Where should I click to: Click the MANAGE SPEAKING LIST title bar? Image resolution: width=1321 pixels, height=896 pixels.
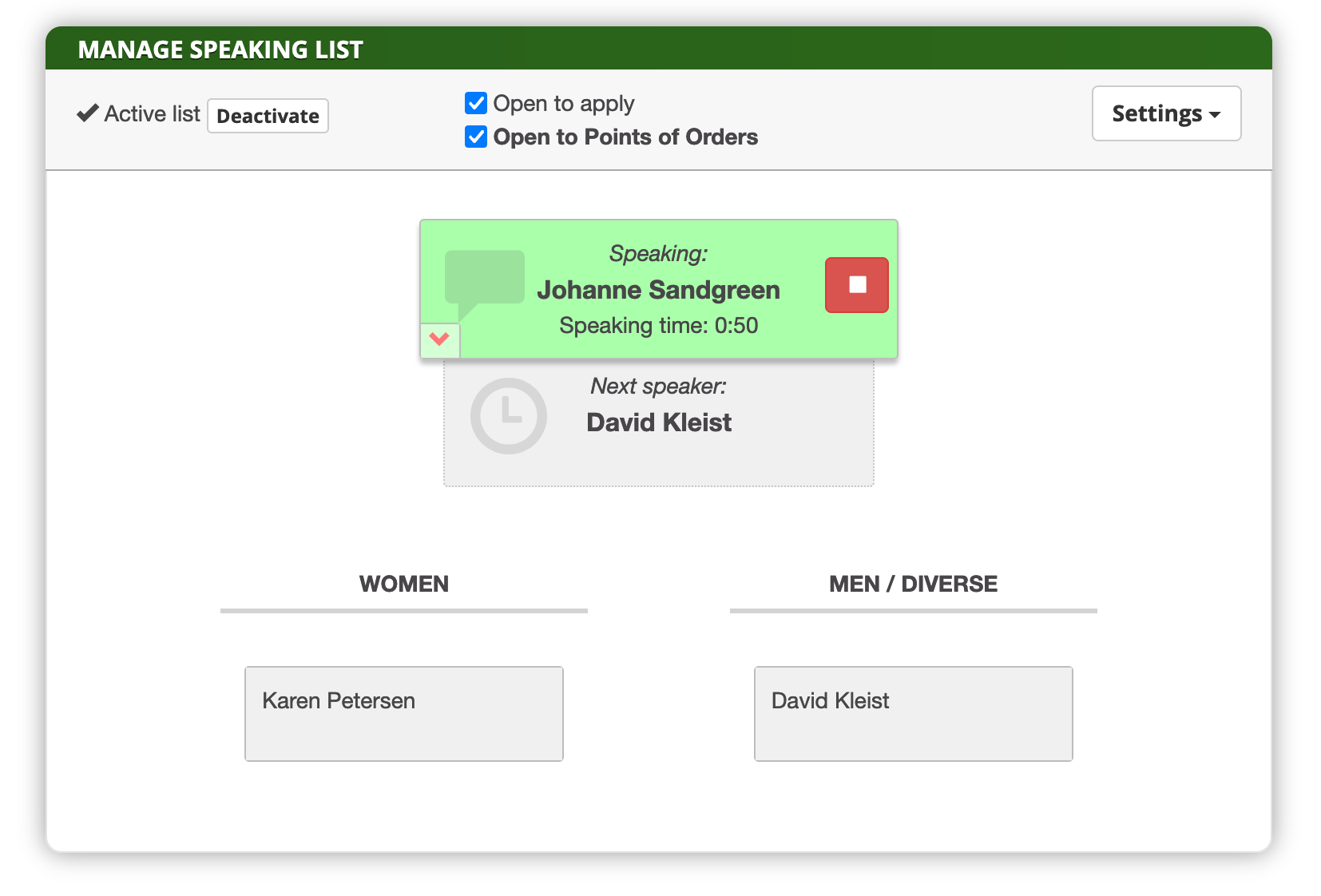click(x=220, y=49)
